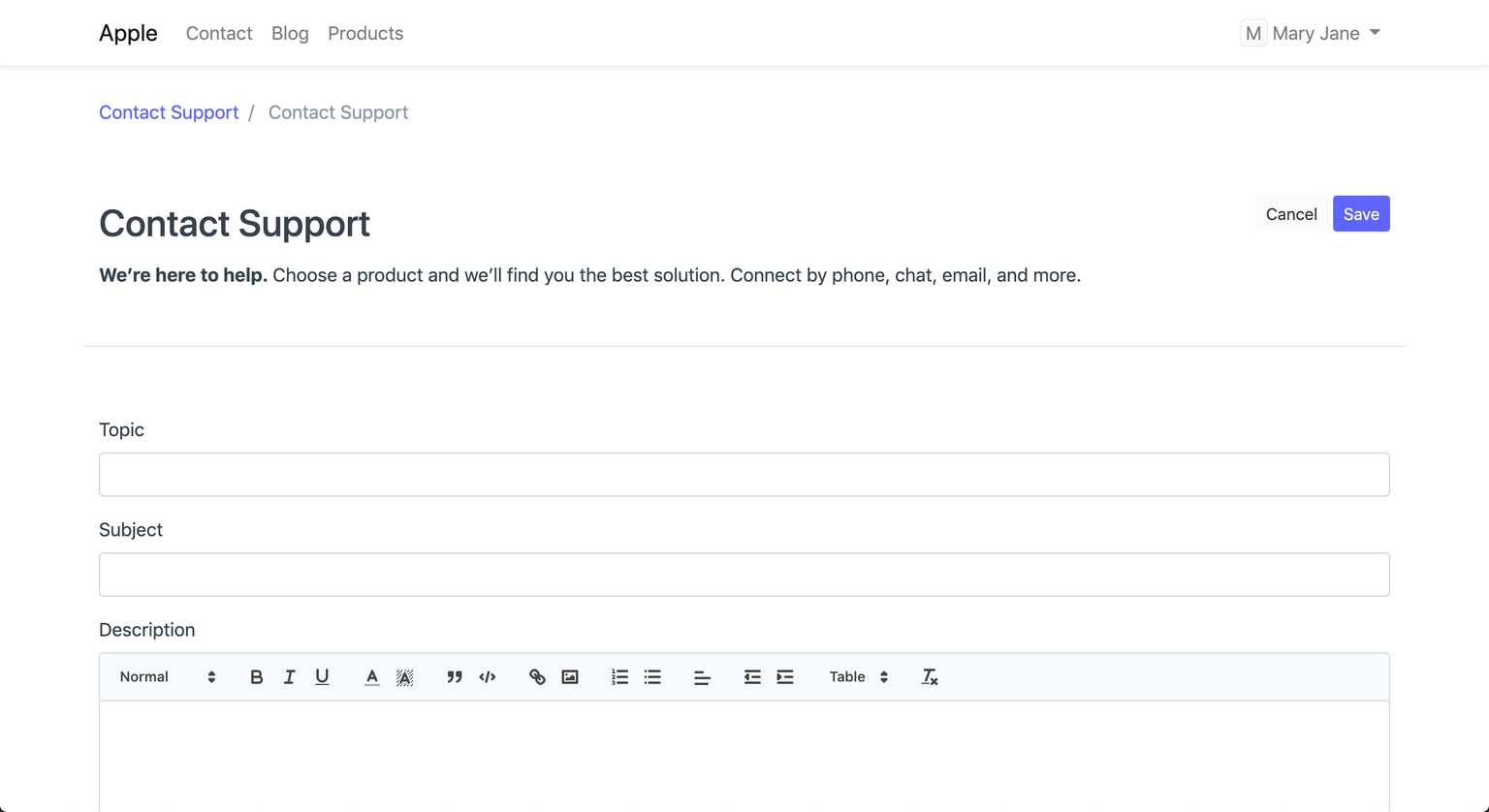Increase the indent level
Screen dimensions: 1489x812
(x=785, y=677)
